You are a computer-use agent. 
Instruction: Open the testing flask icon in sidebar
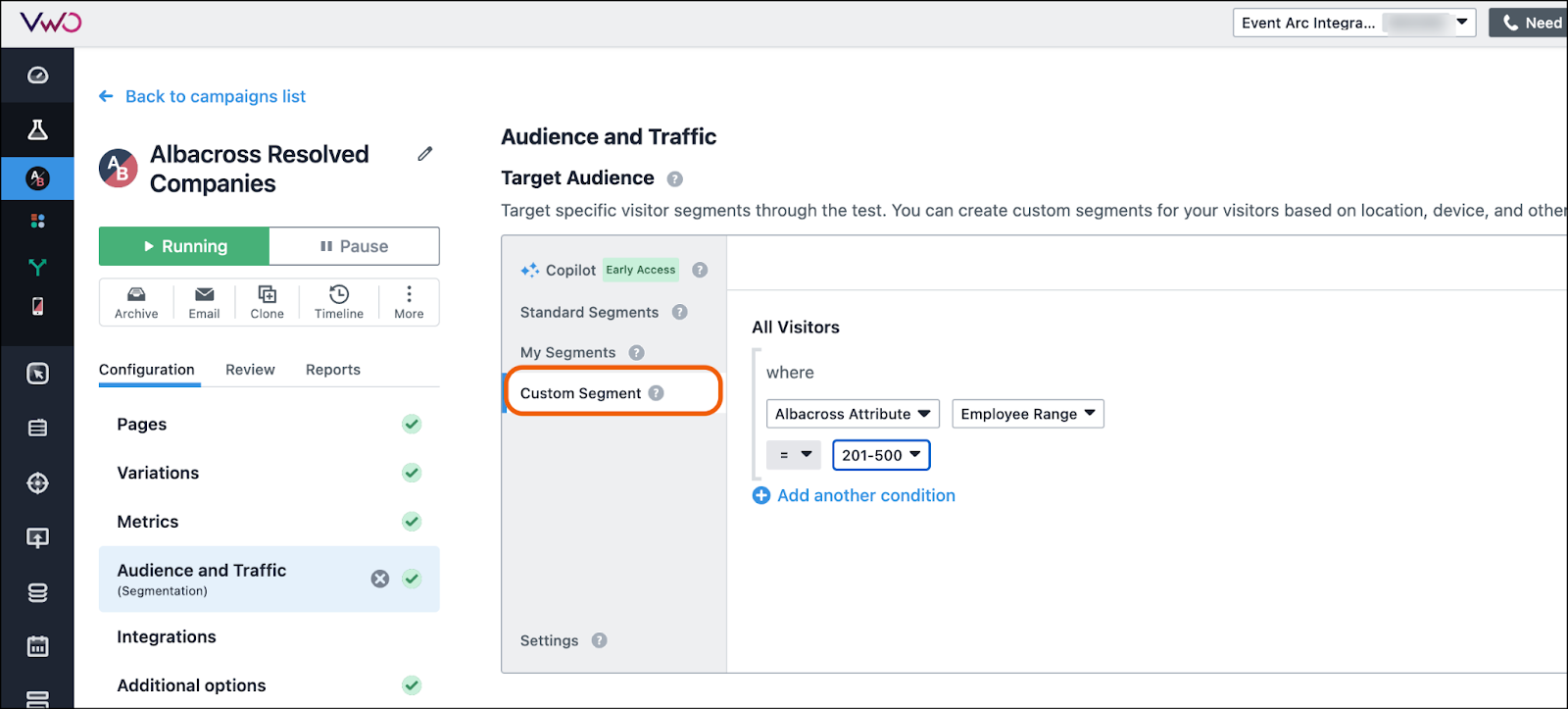37,129
